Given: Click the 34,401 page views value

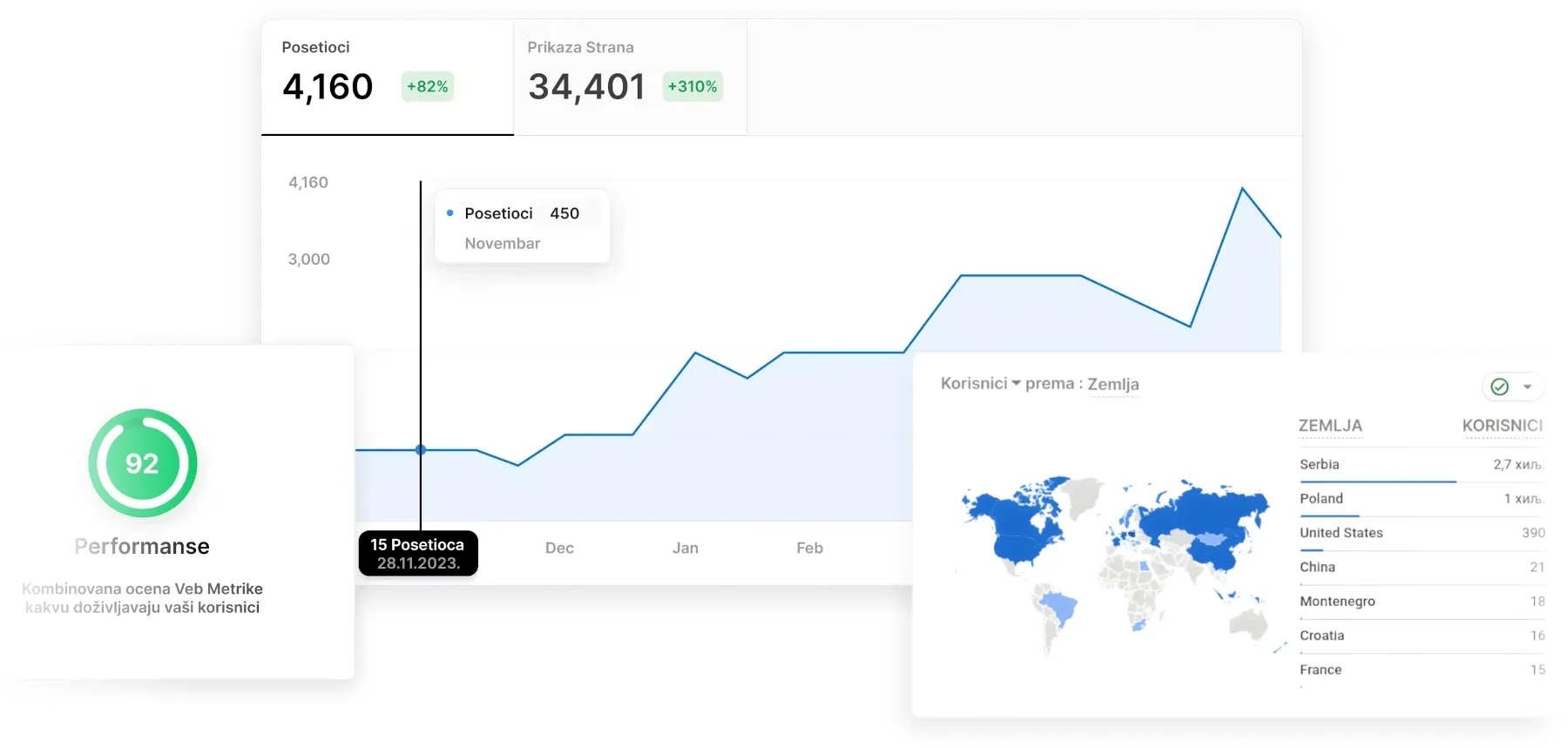Looking at the screenshot, I should coord(586,86).
